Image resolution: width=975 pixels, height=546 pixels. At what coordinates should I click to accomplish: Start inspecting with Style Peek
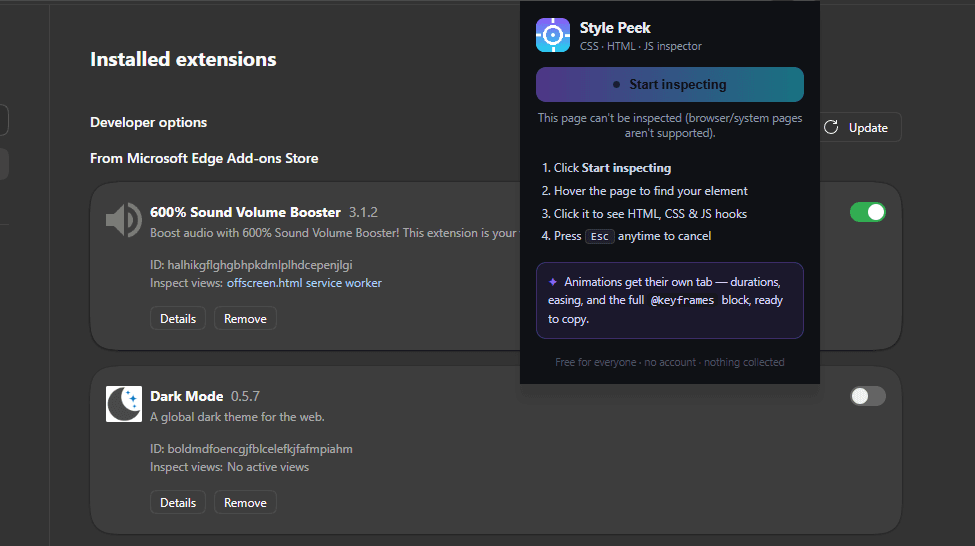point(670,85)
